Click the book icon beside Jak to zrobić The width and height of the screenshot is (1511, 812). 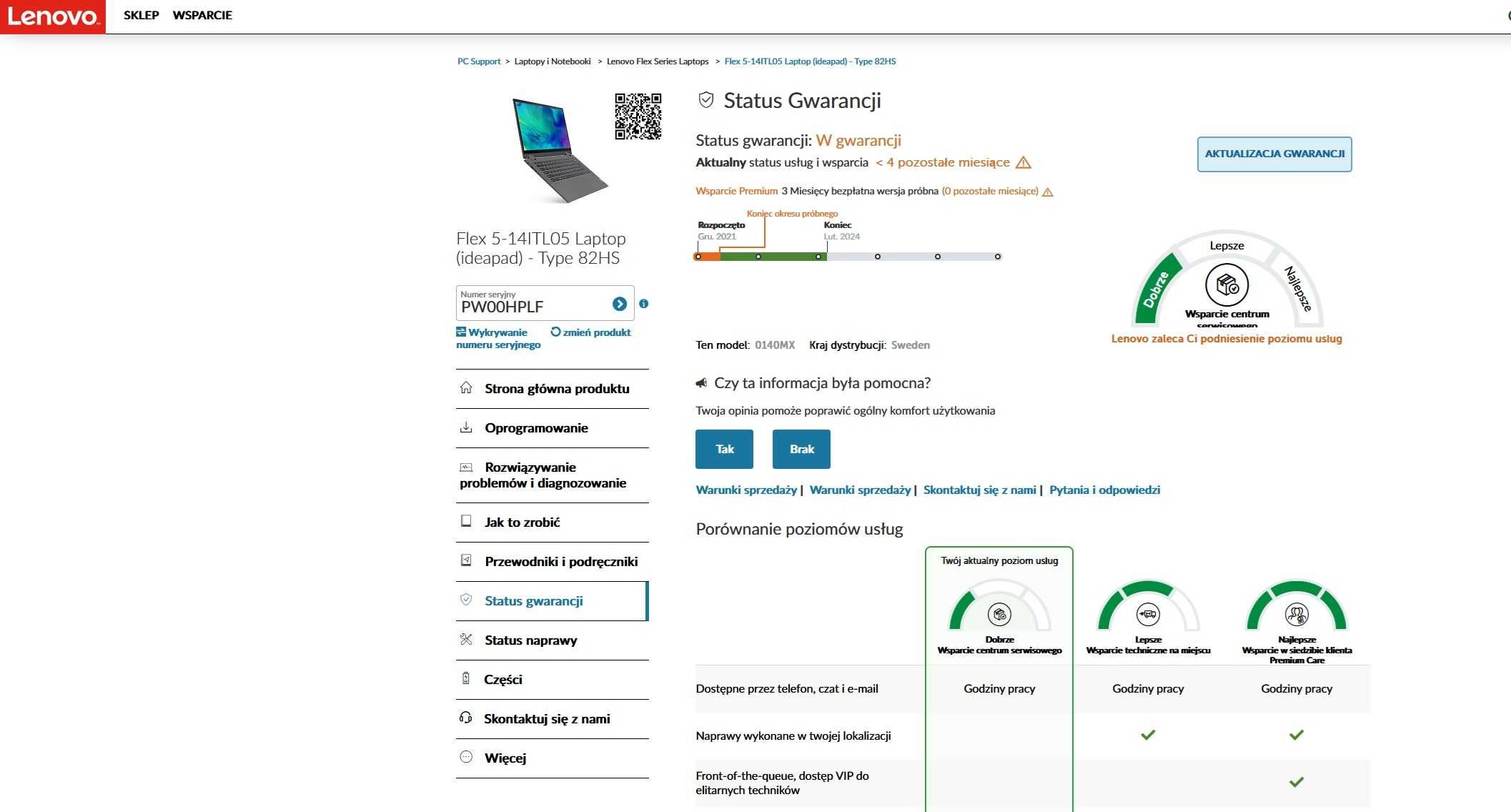[466, 521]
